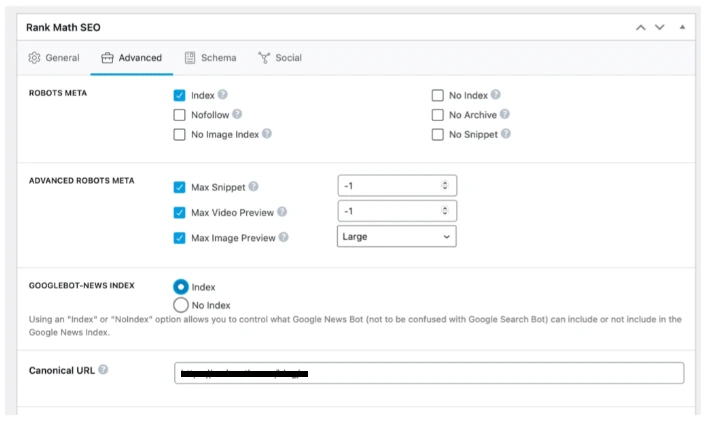This screenshot has width=708, height=425.
Task: Enable the No Image Index checkbox
Action: [179, 135]
